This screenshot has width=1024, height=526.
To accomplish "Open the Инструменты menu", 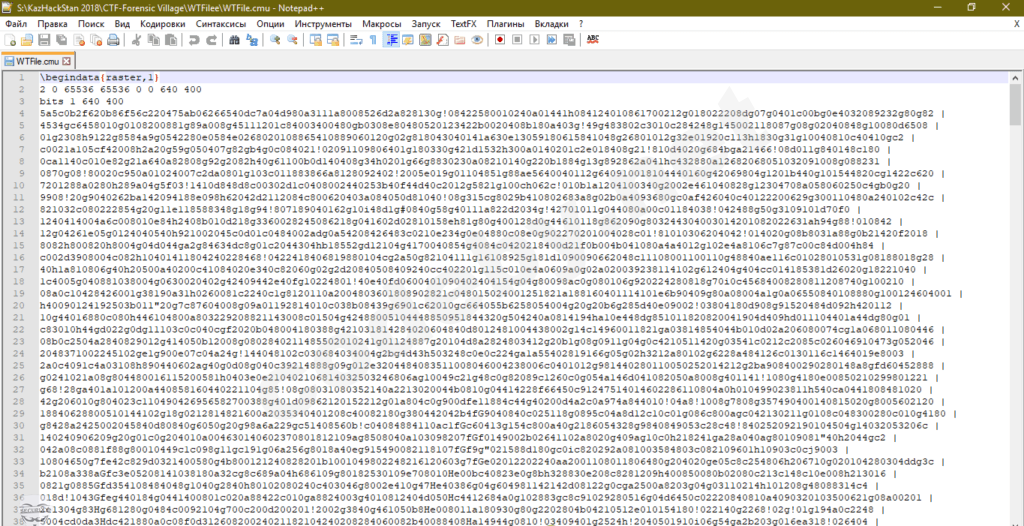I will 323,24.
